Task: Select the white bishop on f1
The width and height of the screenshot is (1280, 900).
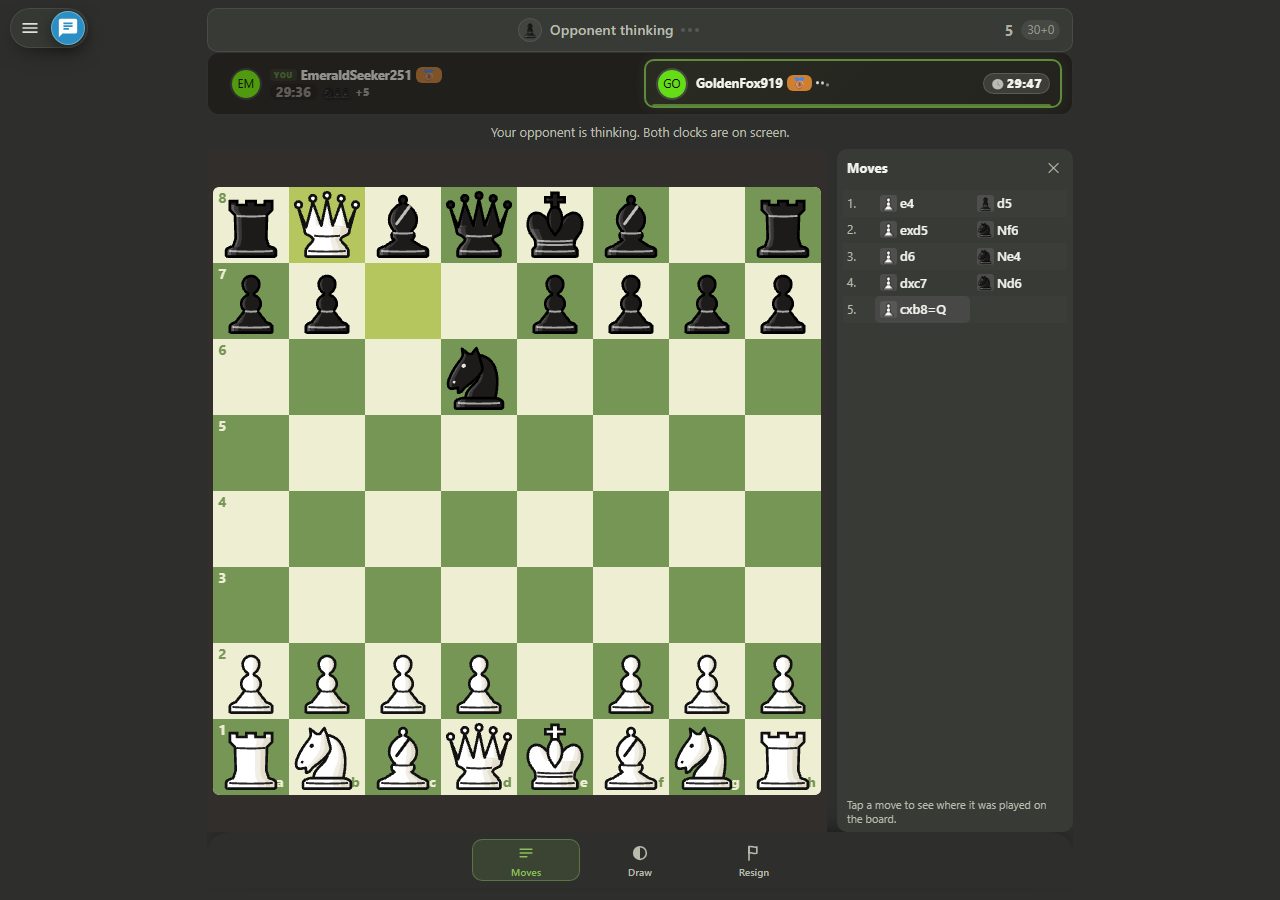Action: [x=631, y=757]
